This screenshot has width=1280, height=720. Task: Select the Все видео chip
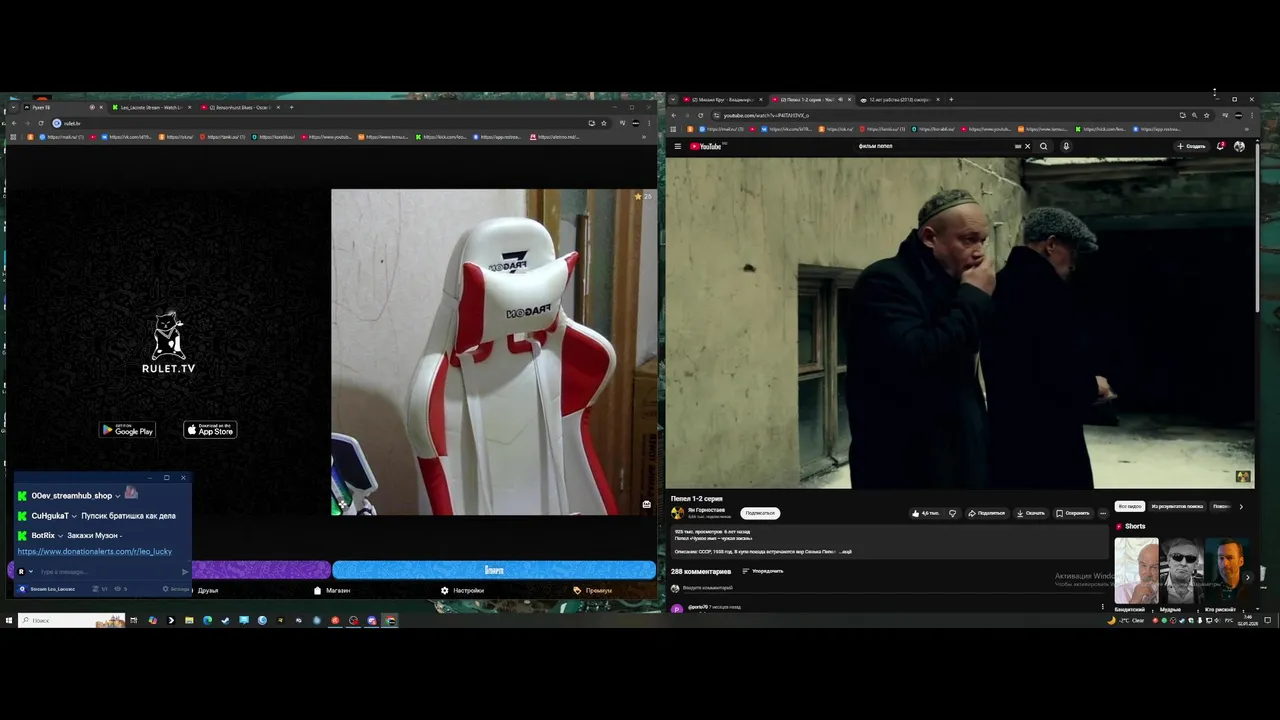[1129, 506]
